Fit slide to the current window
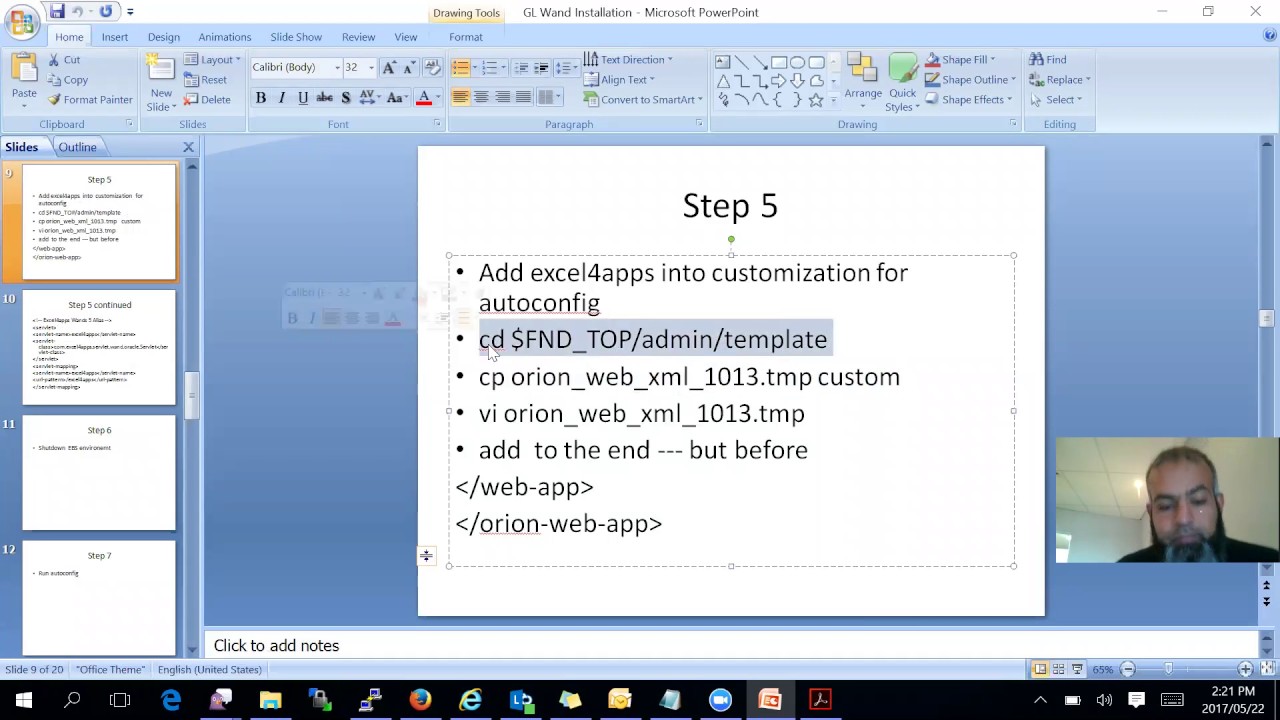 (x=1267, y=669)
